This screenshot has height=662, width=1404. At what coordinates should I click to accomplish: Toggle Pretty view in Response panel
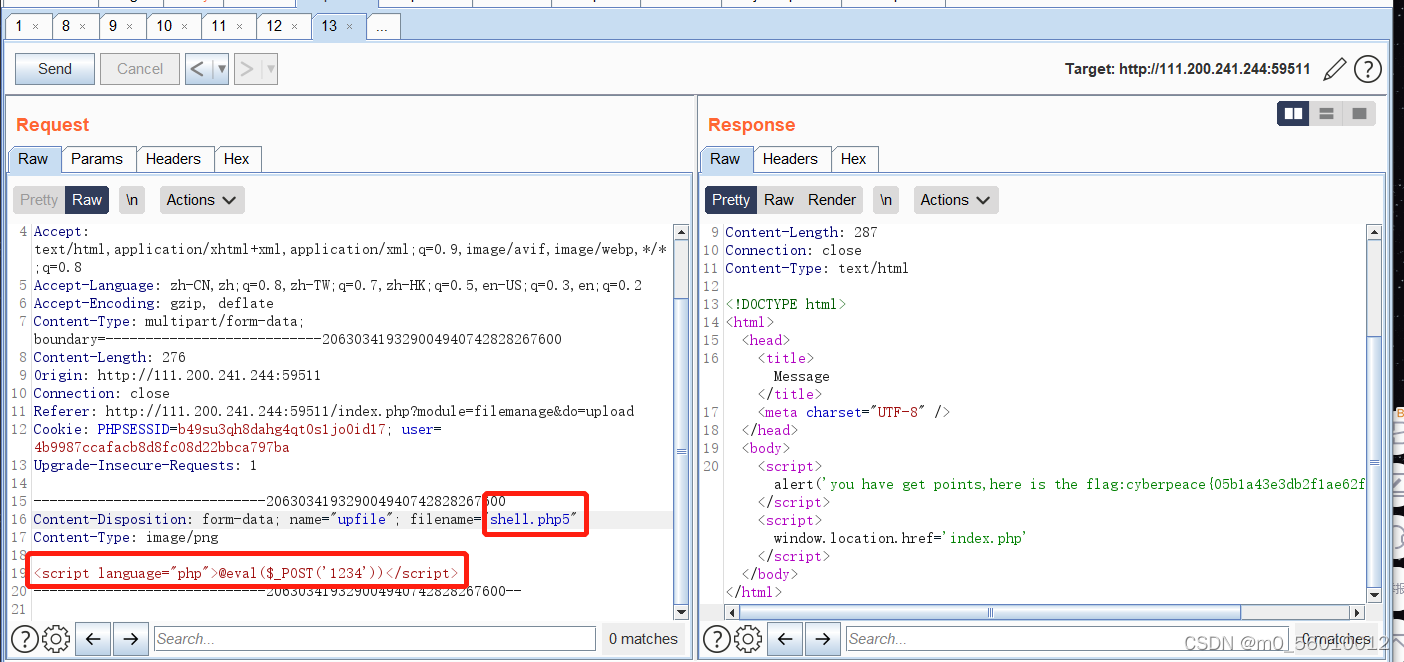[x=731, y=200]
